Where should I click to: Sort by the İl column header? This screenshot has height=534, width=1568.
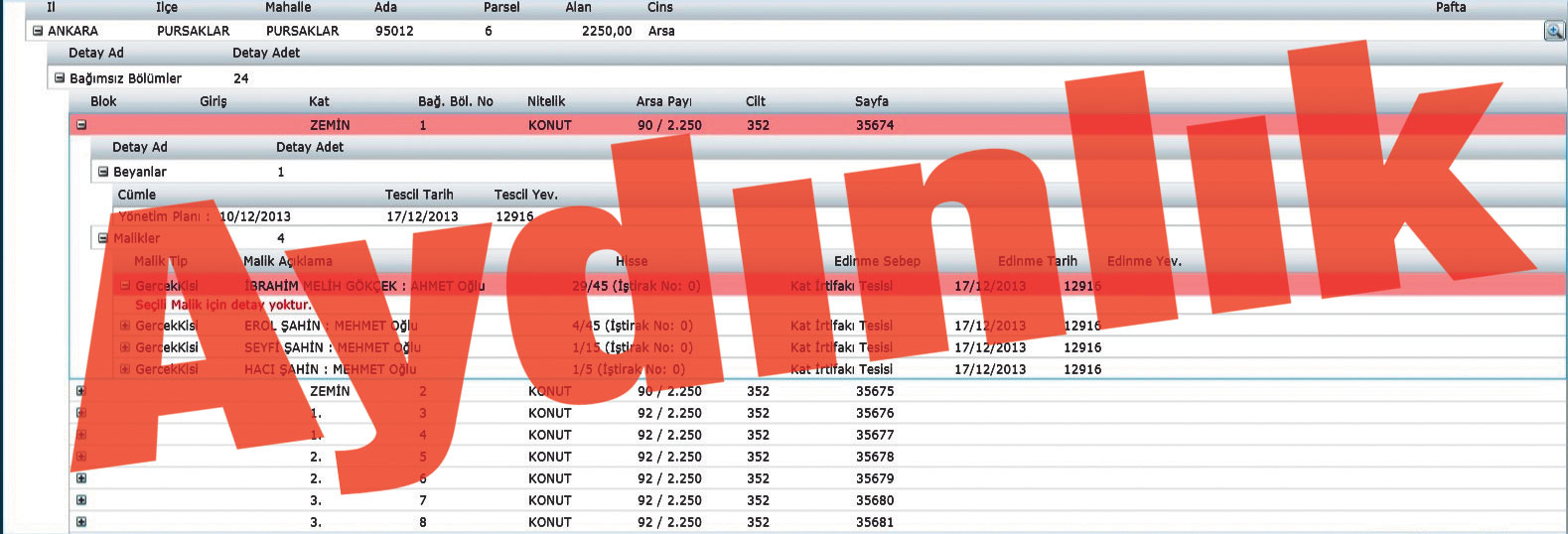(52, 7)
